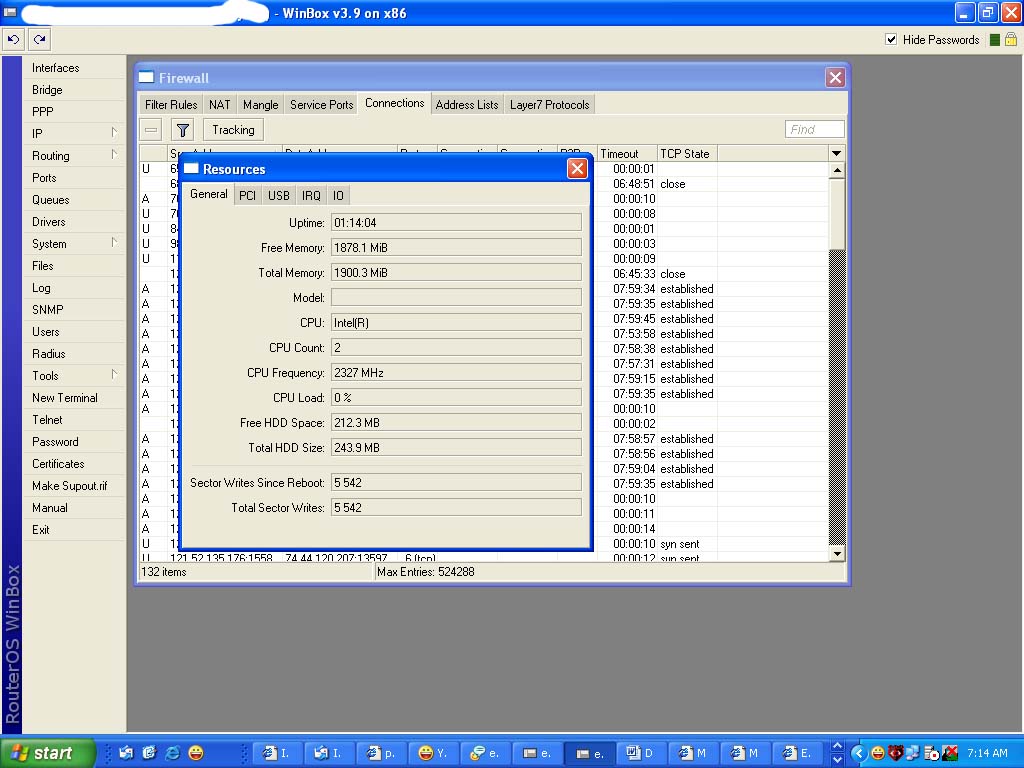The height and width of the screenshot is (768, 1024).
Task: Expand the IP submenu
Action: (75, 134)
